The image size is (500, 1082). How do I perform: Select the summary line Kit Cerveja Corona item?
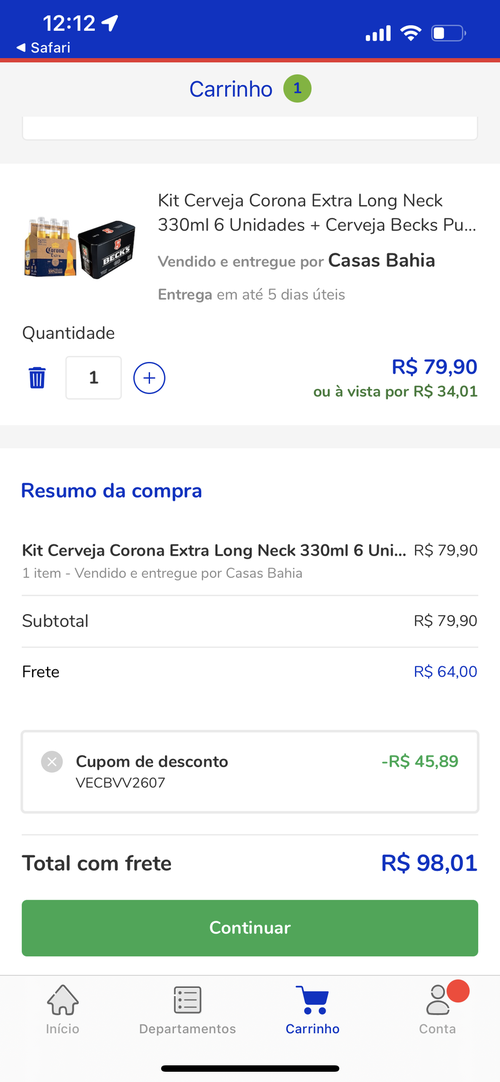point(250,561)
